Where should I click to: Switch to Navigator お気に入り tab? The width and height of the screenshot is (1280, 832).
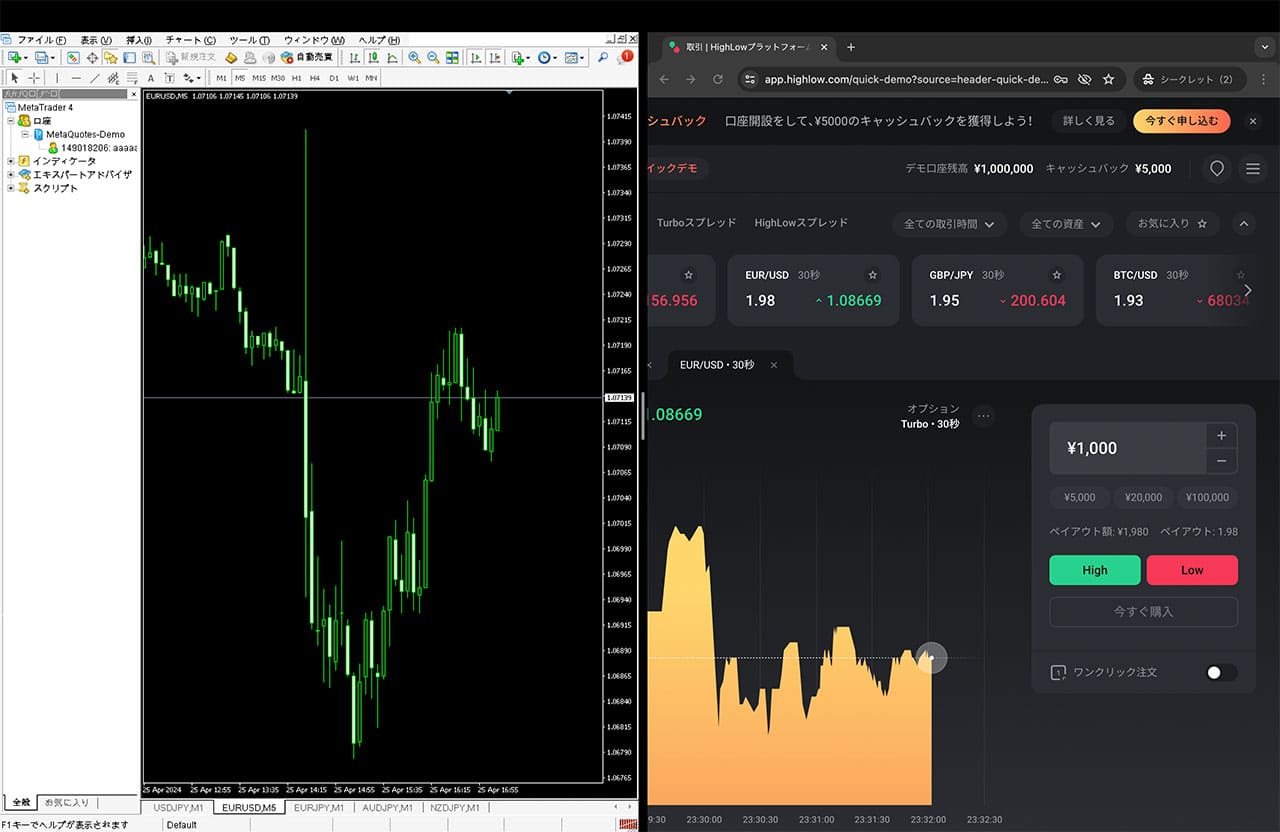pos(67,802)
